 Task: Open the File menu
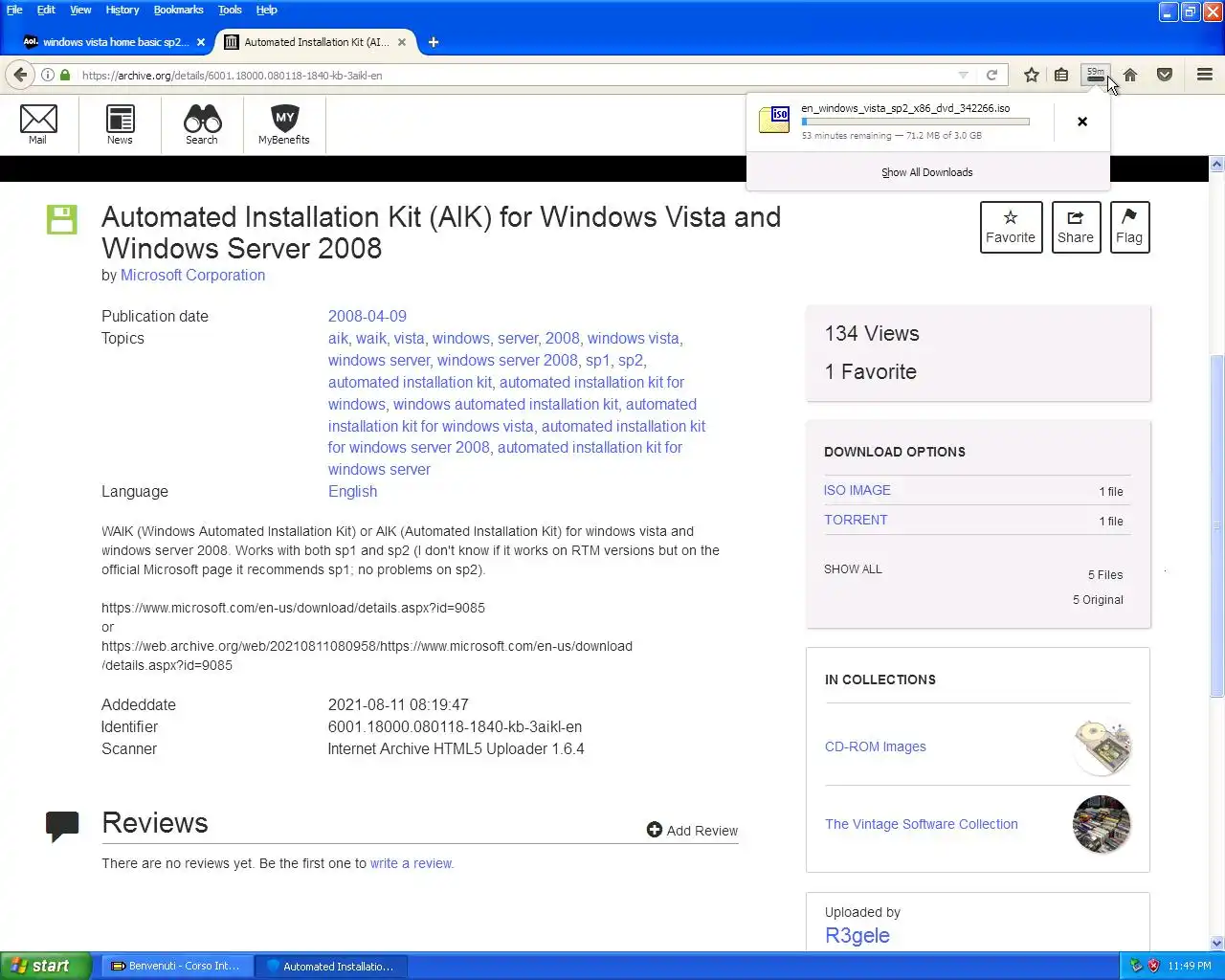tap(14, 10)
